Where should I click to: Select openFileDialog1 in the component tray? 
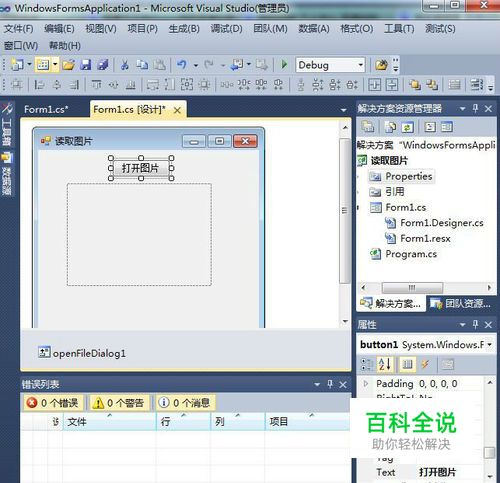click(x=82, y=353)
